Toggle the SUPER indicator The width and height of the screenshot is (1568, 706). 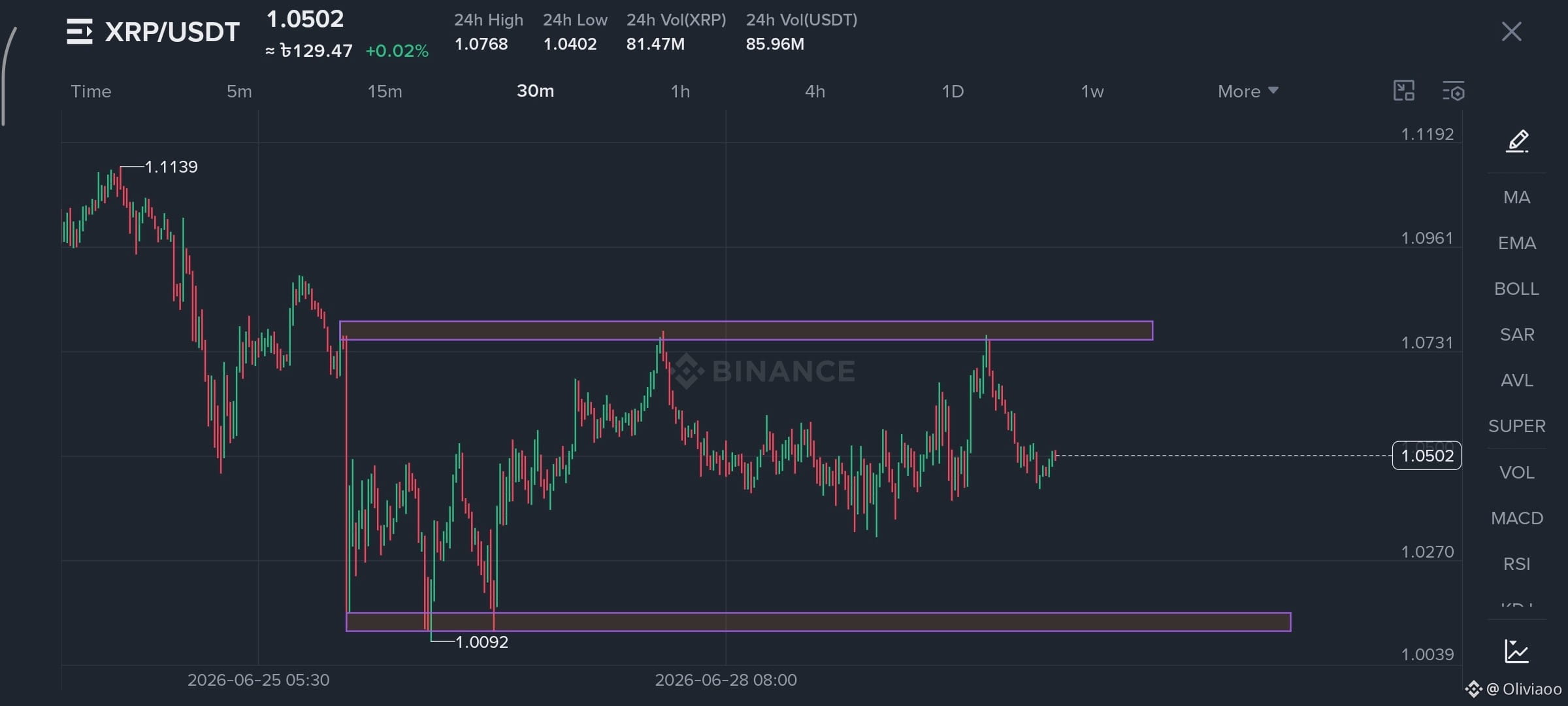[x=1516, y=426]
